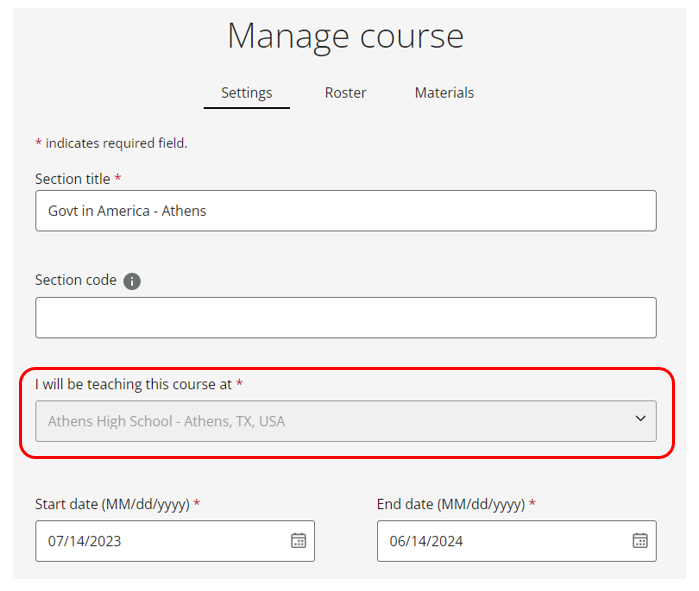Click into the Section title text field
This screenshot has height=591, width=699.
345,211
